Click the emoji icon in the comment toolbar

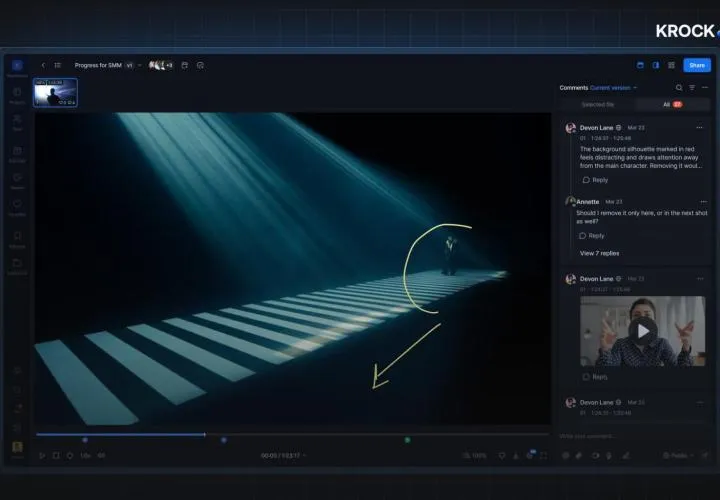coord(566,455)
